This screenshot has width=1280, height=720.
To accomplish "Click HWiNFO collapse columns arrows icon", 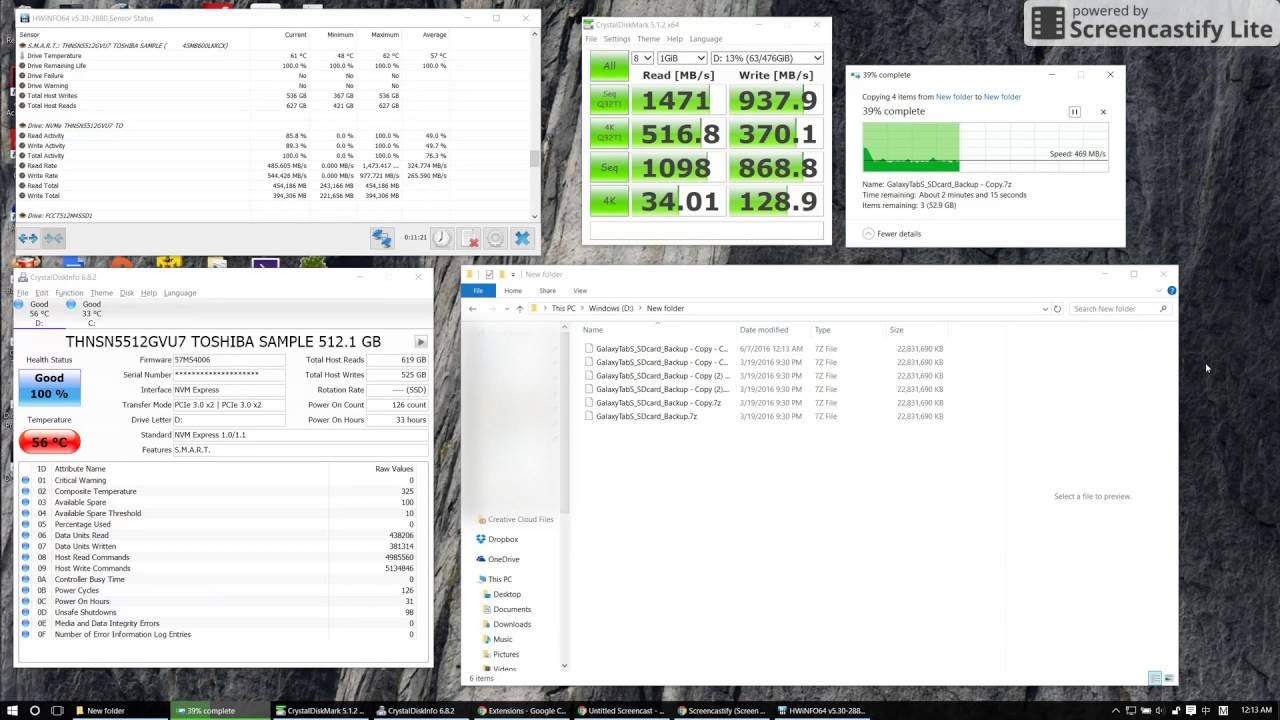I will [53, 238].
